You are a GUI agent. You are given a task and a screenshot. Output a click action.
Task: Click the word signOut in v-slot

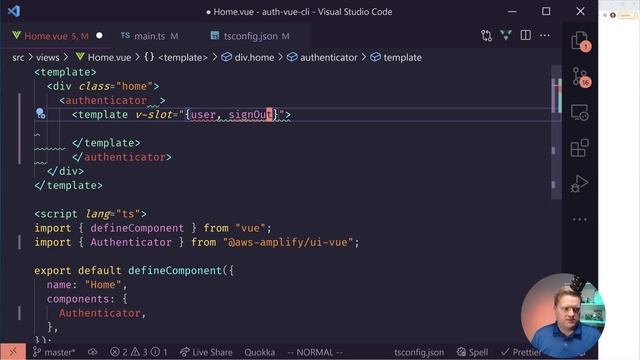pyautogui.click(x=250, y=115)
